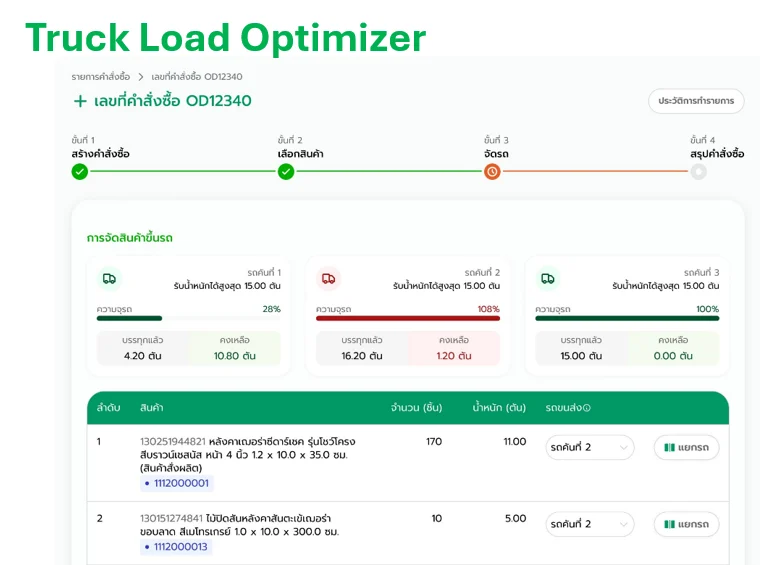Click the step 1 green checkmark circle

pyautogui.click(x=80, y=172)
